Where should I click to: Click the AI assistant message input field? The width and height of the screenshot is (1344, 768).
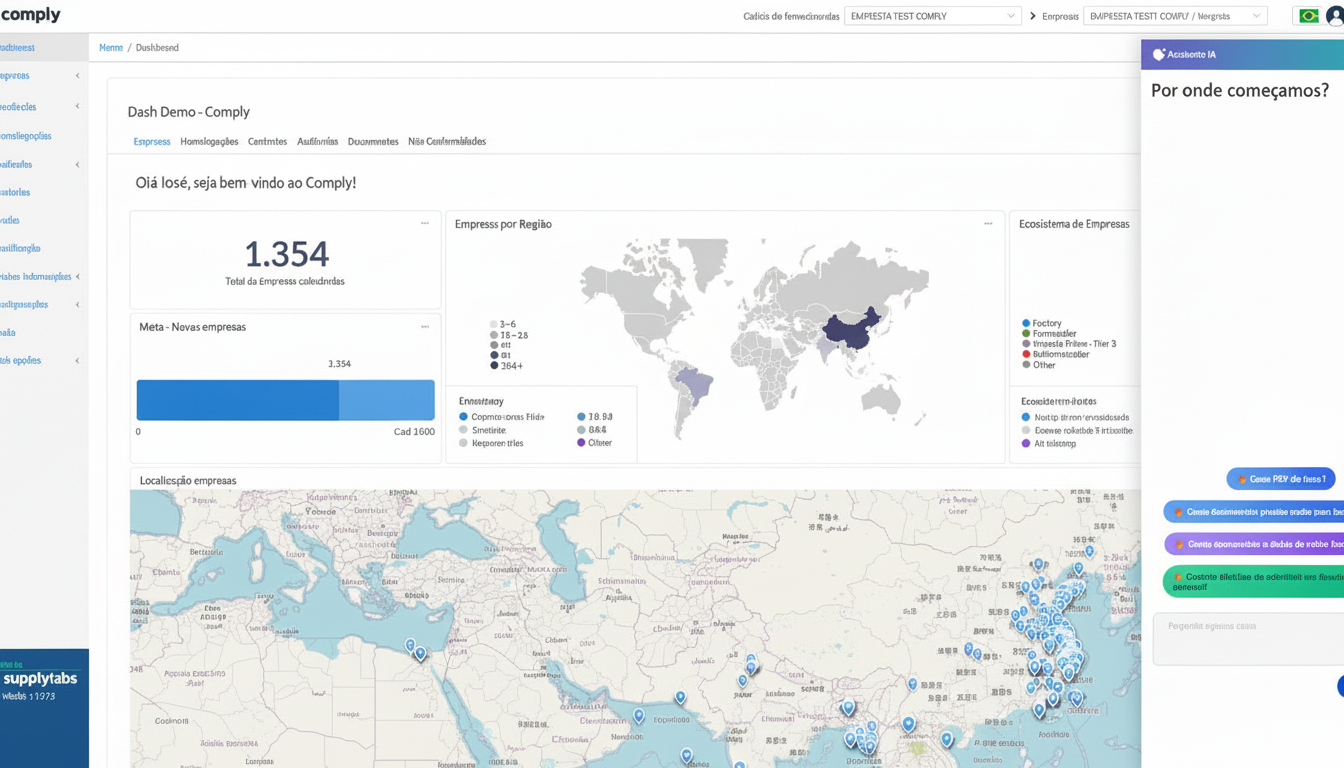click(x=1245, y=638)
